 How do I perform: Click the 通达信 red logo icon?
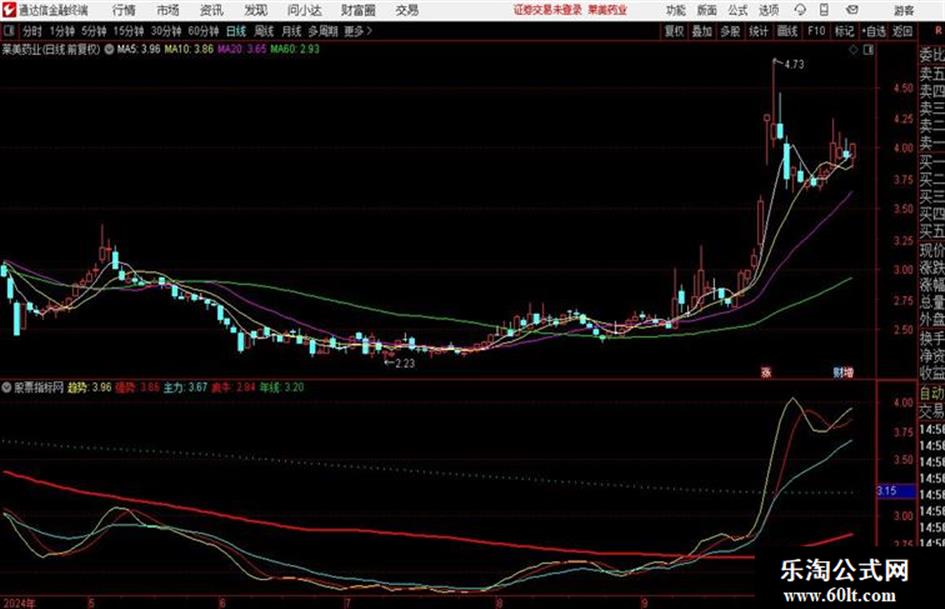[x=9, y=10]
